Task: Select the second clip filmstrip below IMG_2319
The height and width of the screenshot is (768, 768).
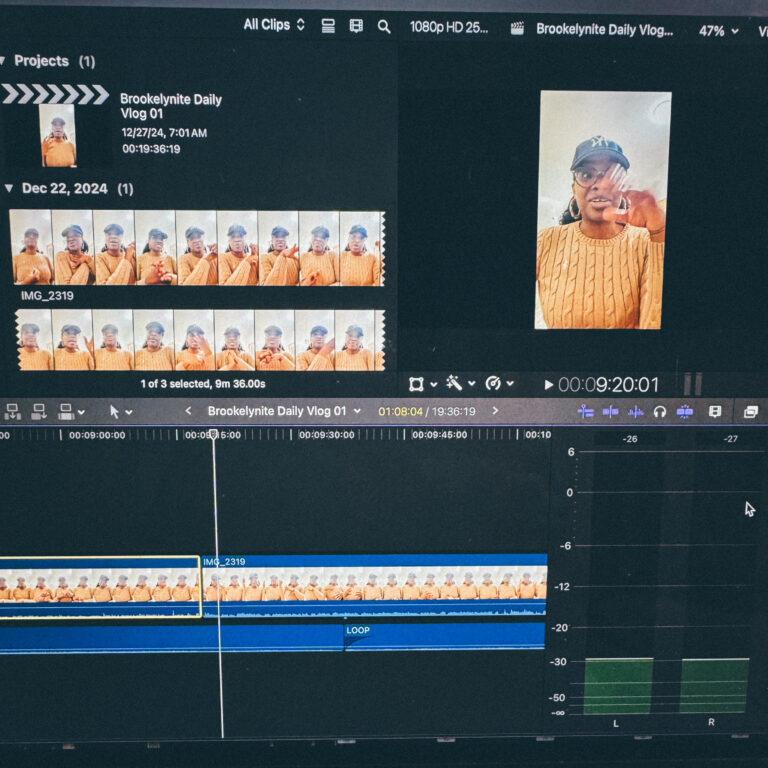Action: tap(200, 339)
